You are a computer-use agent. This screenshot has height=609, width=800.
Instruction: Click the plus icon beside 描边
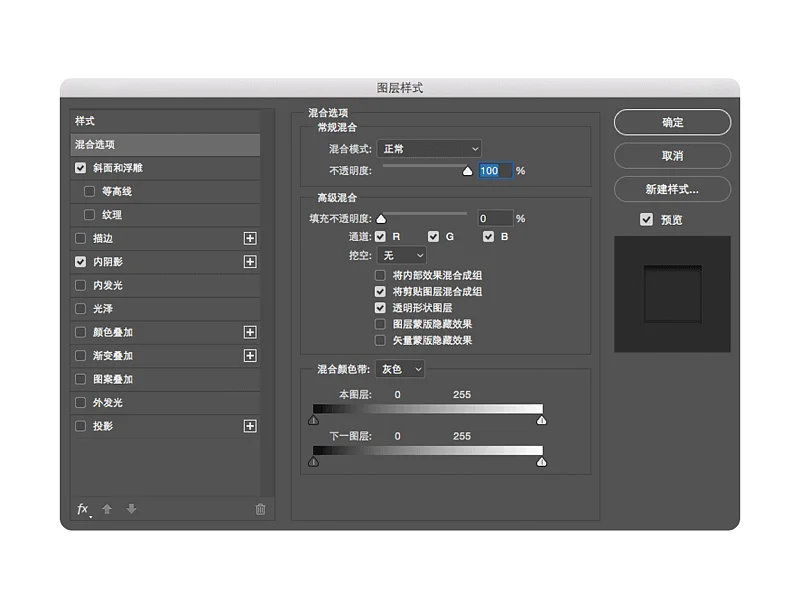coord(250,238)
